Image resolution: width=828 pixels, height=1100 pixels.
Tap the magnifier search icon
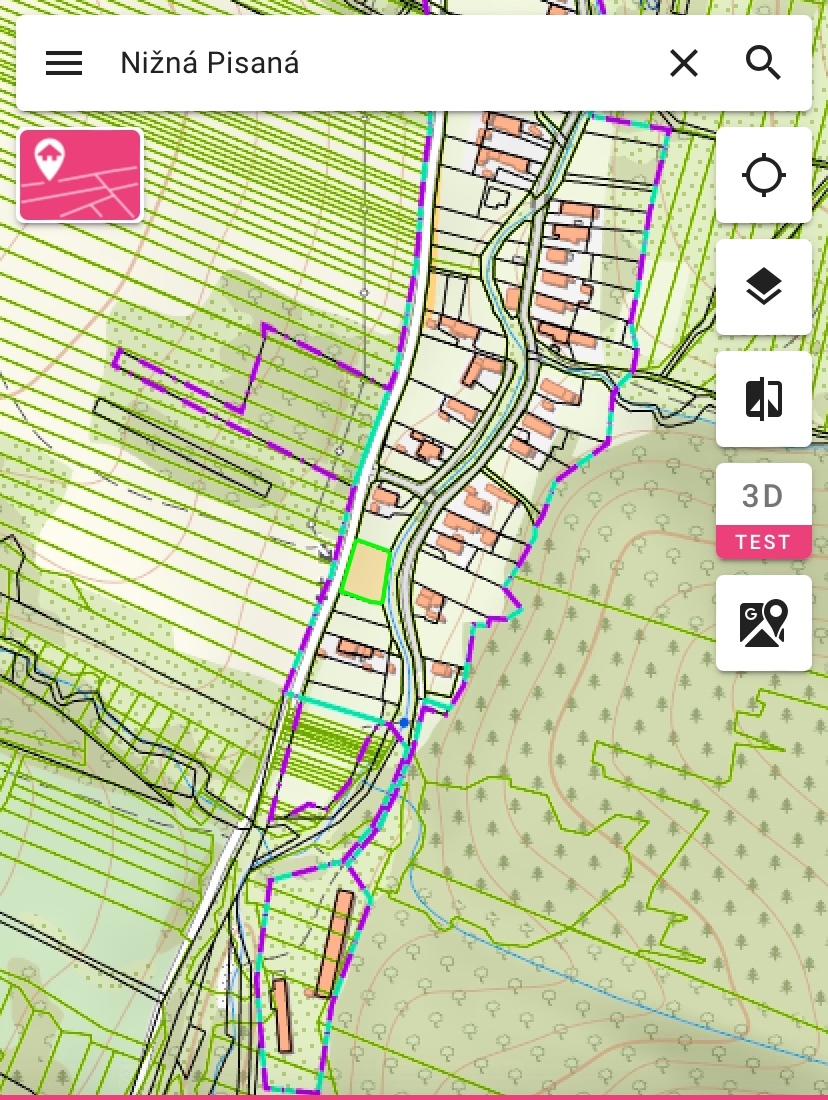coord(763,63)
